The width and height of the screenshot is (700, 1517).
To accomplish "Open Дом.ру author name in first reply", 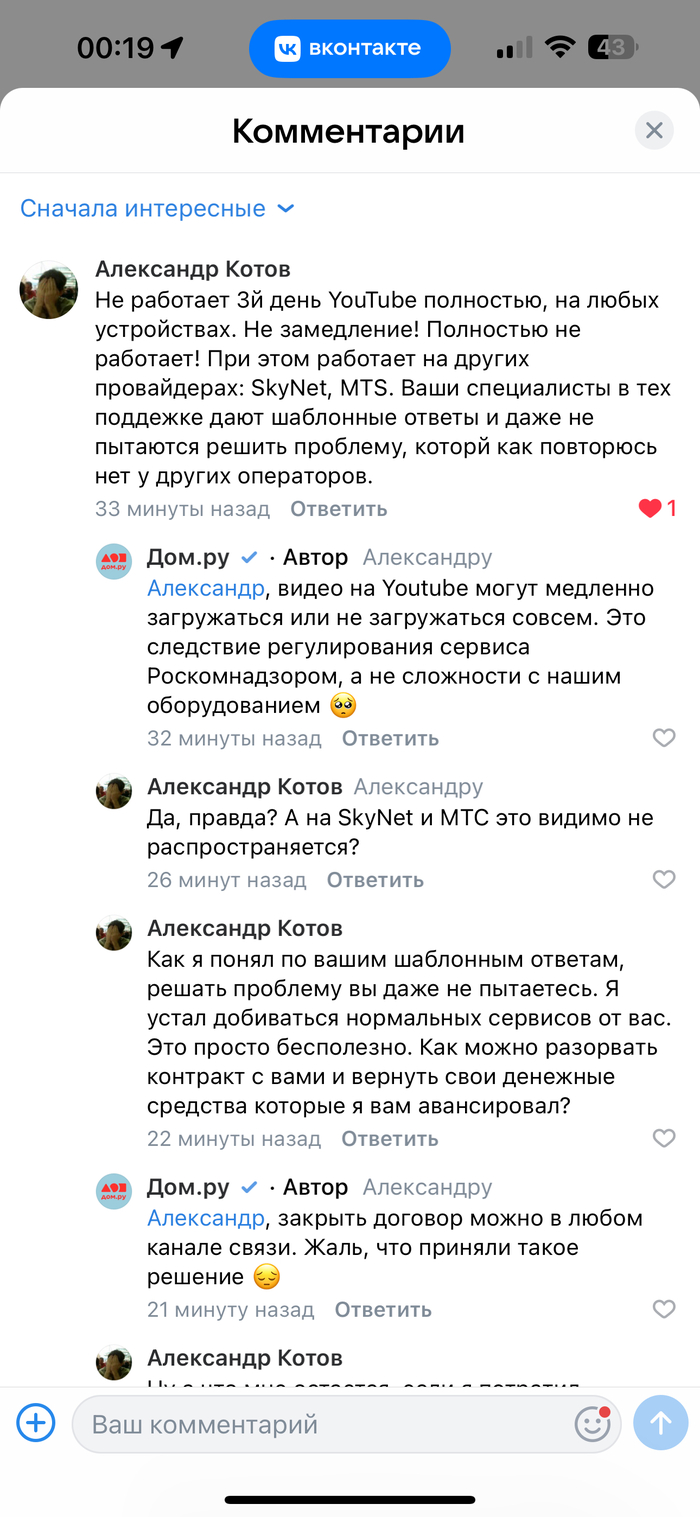I will pos(188,557).
